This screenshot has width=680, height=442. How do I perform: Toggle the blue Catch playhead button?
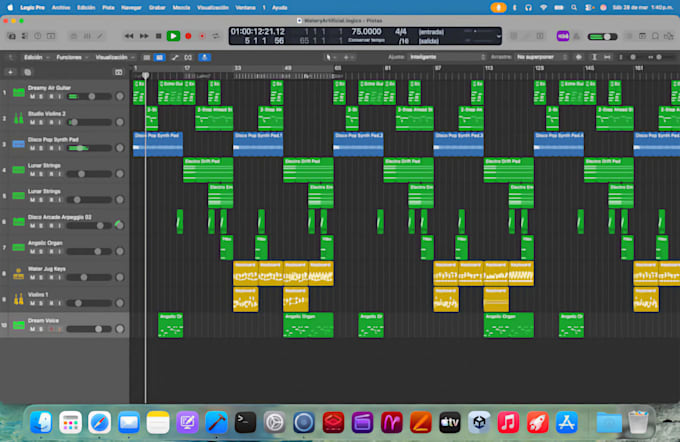coord(205,57)
